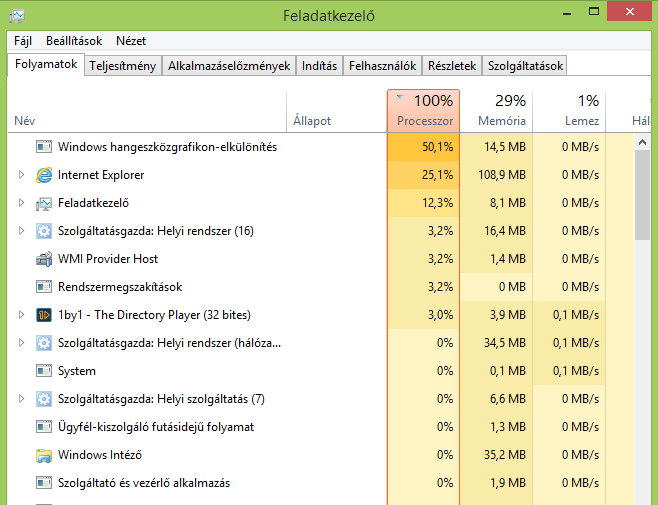Click the 3,0% processor value
The height and width of the screenshot is (505, 658).
441,315
